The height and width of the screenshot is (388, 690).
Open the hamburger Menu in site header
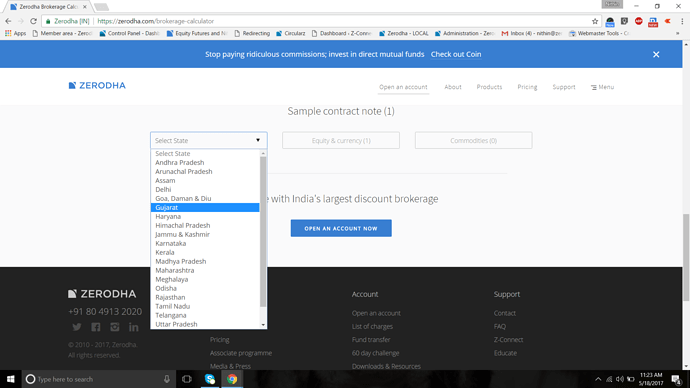[x=602, y=87]
